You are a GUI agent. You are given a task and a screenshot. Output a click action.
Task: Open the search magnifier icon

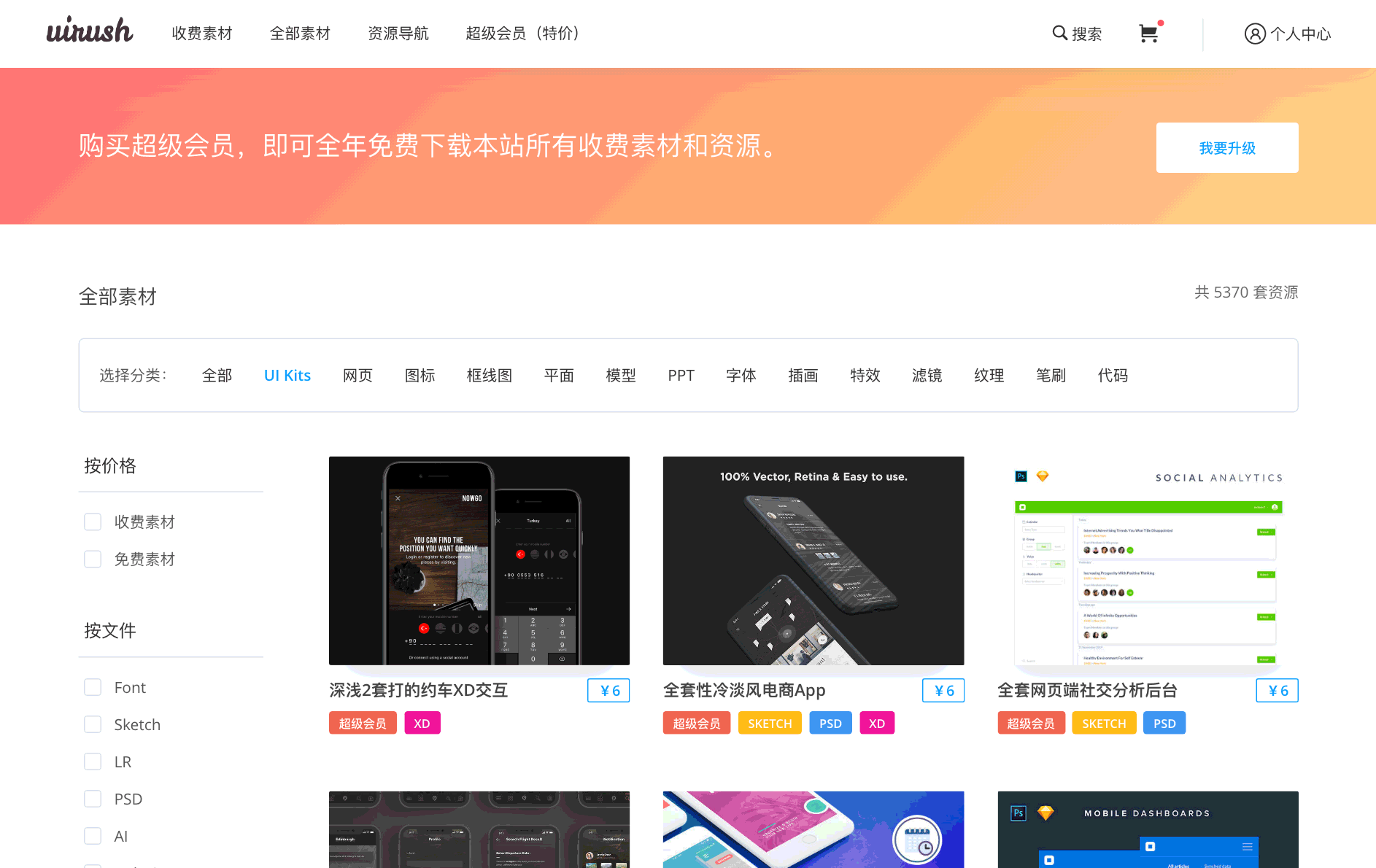pyautogui.click(x=1059, y=33)
